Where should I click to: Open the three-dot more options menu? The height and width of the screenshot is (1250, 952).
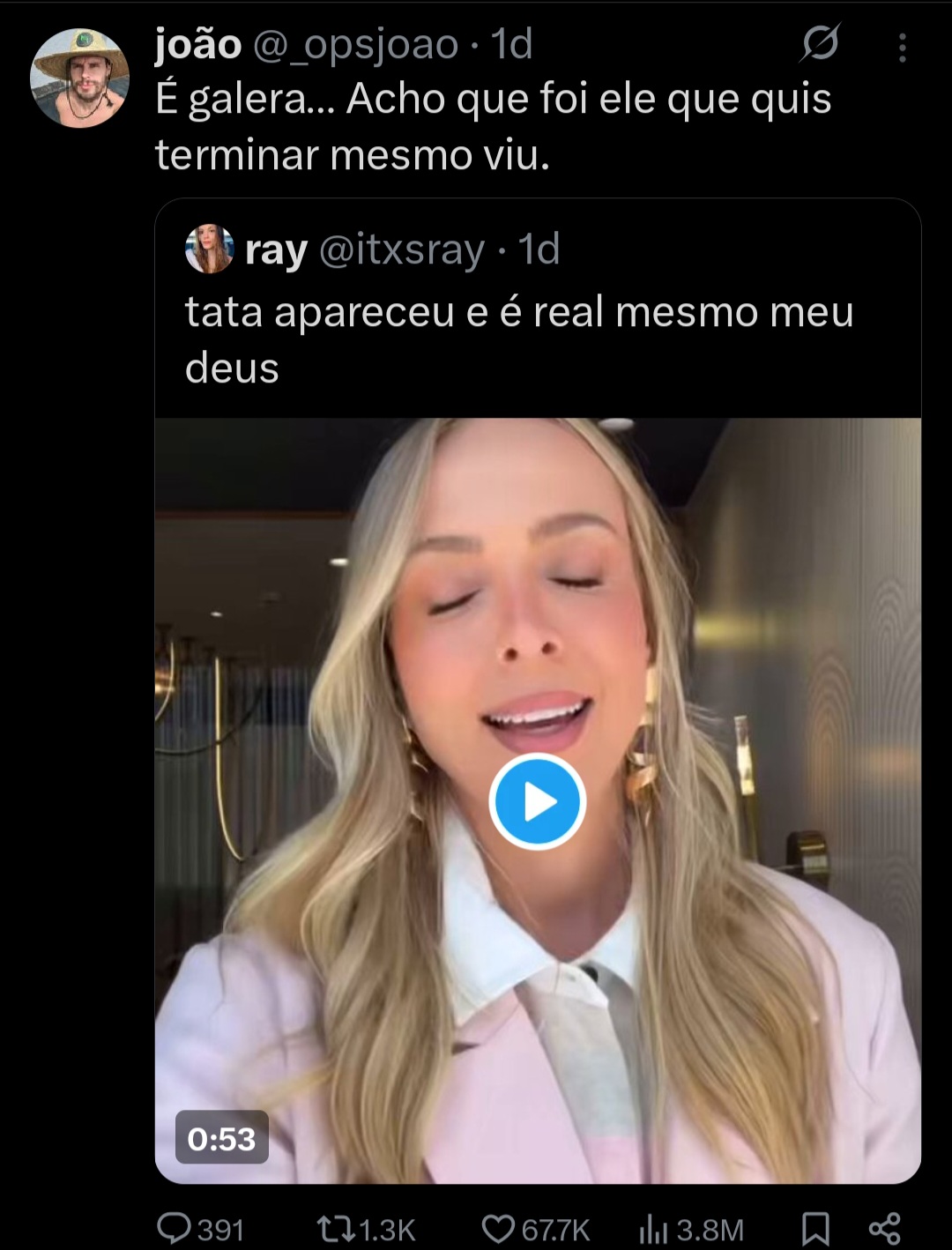[902, 48]
